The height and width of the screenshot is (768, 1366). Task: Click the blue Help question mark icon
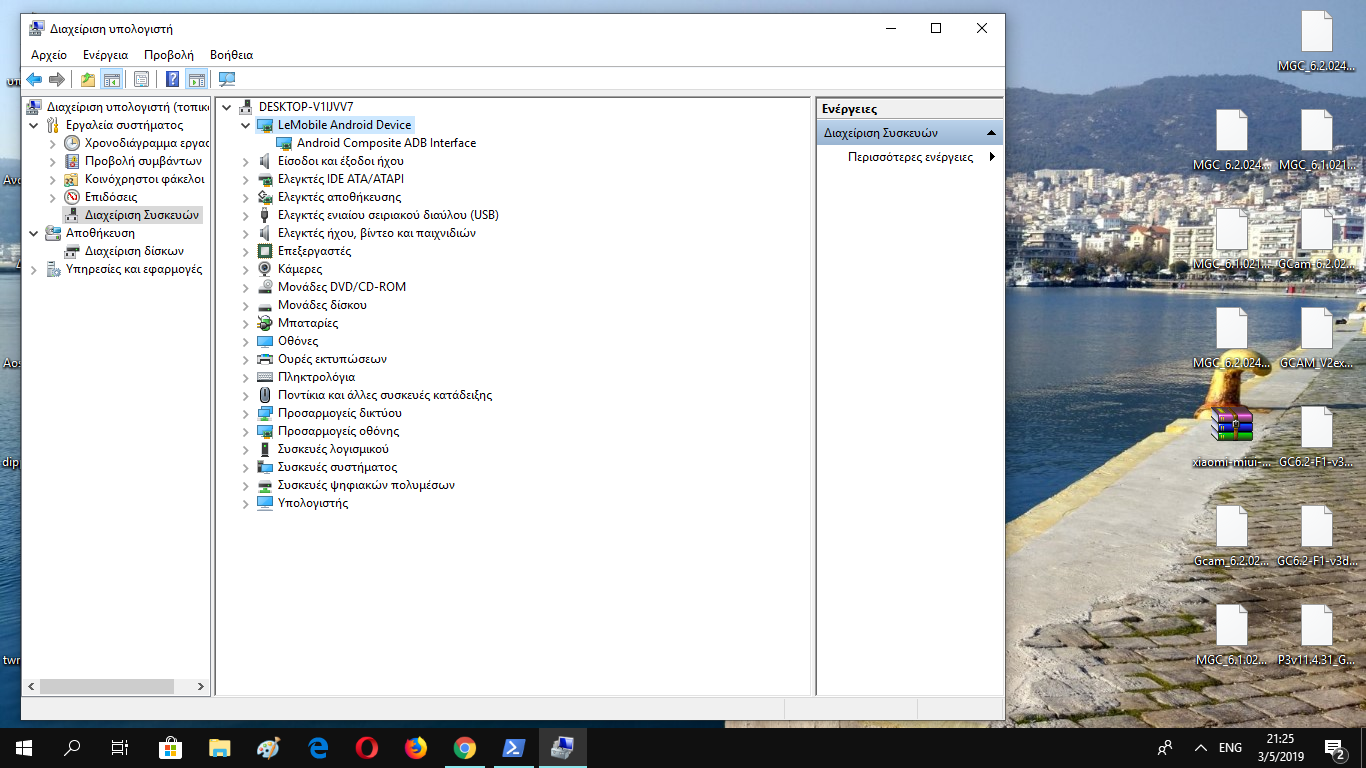point(172,80)
